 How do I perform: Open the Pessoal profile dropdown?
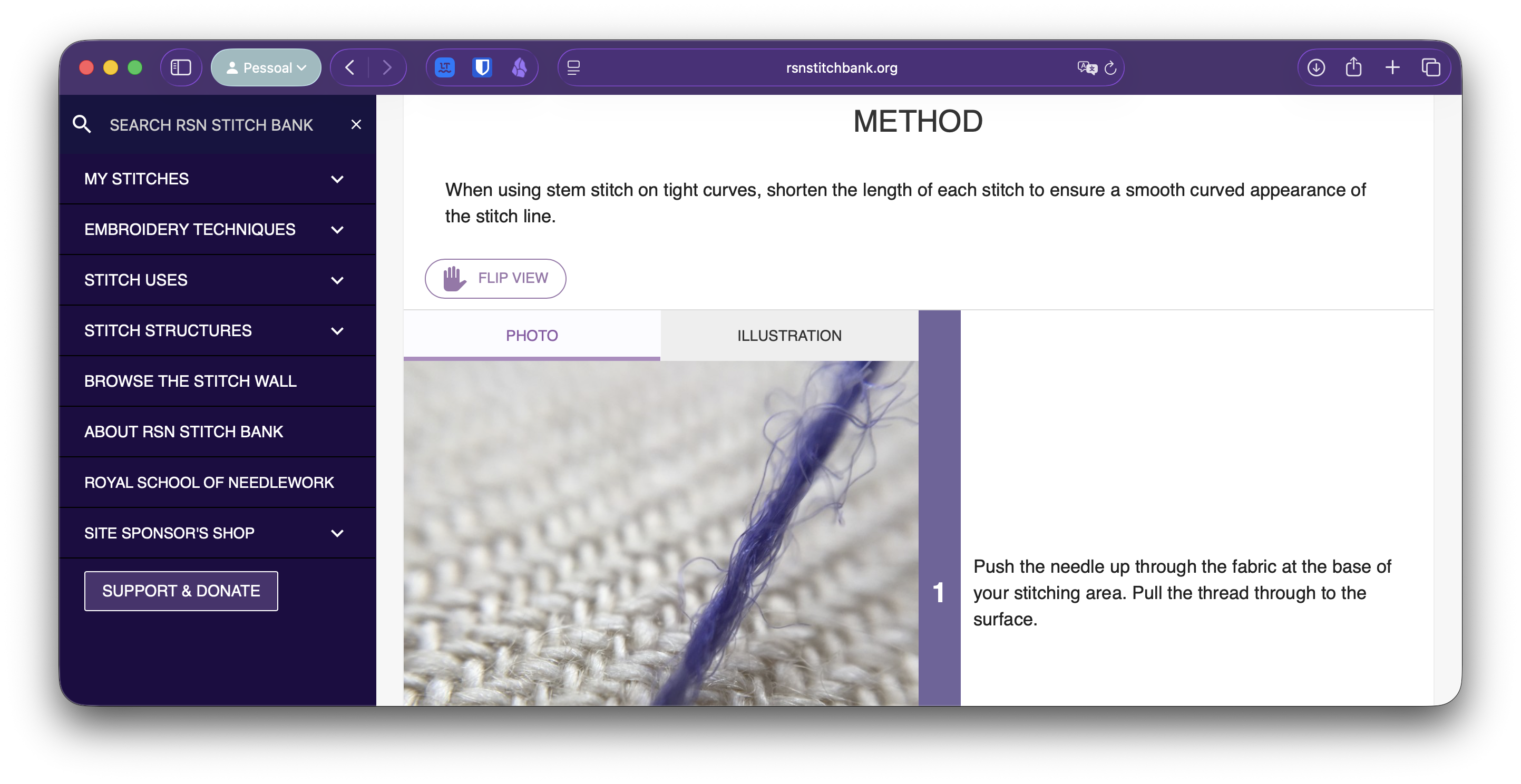coord(266,68)
